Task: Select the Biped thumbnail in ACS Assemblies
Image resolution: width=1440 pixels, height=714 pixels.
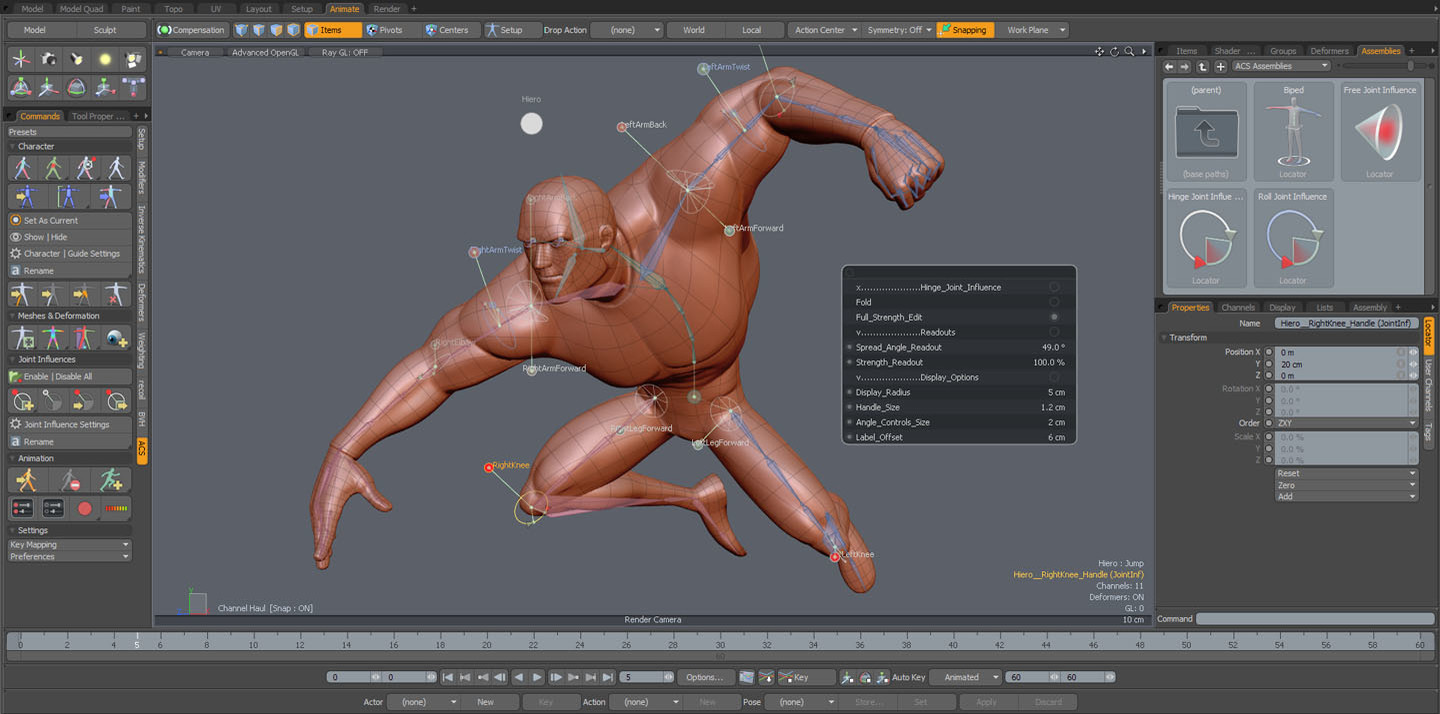Action: (x=1292, y=130)
